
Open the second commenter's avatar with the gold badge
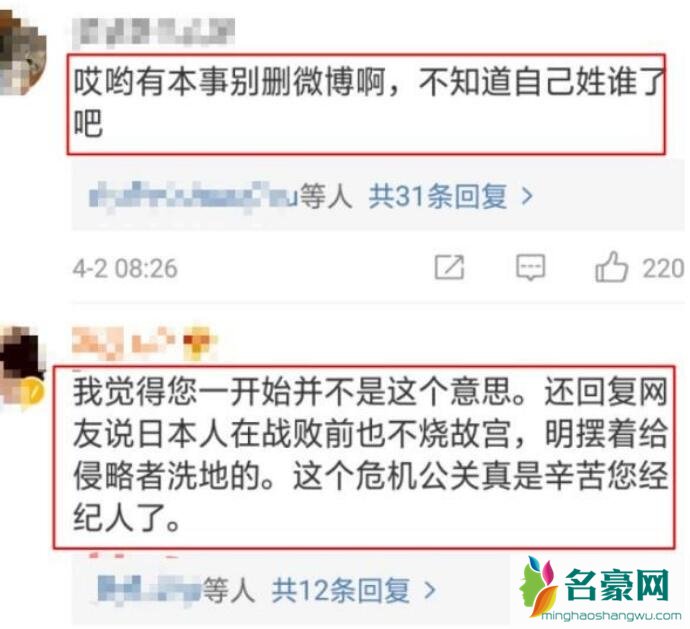22,366
